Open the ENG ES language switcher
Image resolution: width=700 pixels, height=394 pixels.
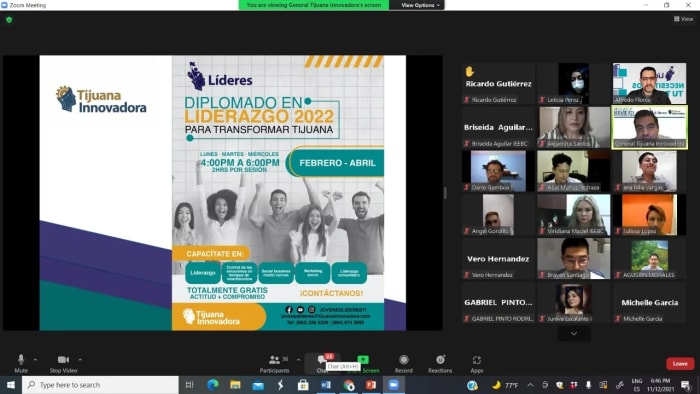(637, 385)
